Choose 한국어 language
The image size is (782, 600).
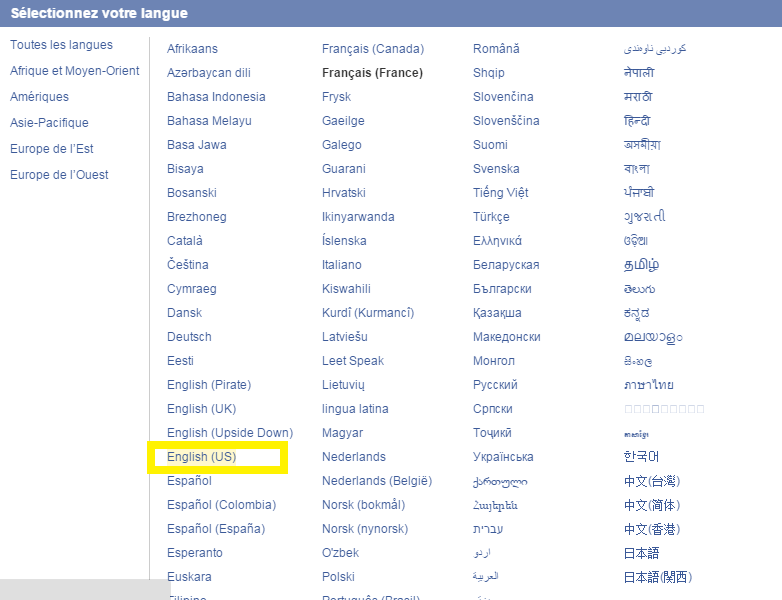(x=641, y=457)
